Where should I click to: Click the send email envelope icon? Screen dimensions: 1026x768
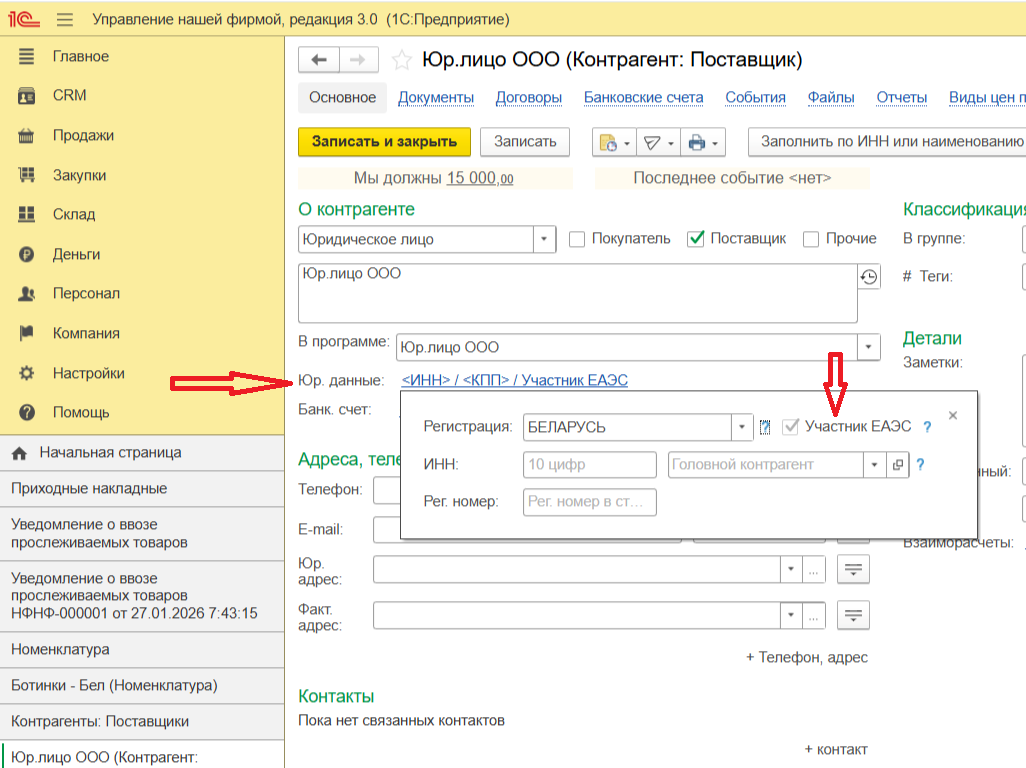[652, 142]
